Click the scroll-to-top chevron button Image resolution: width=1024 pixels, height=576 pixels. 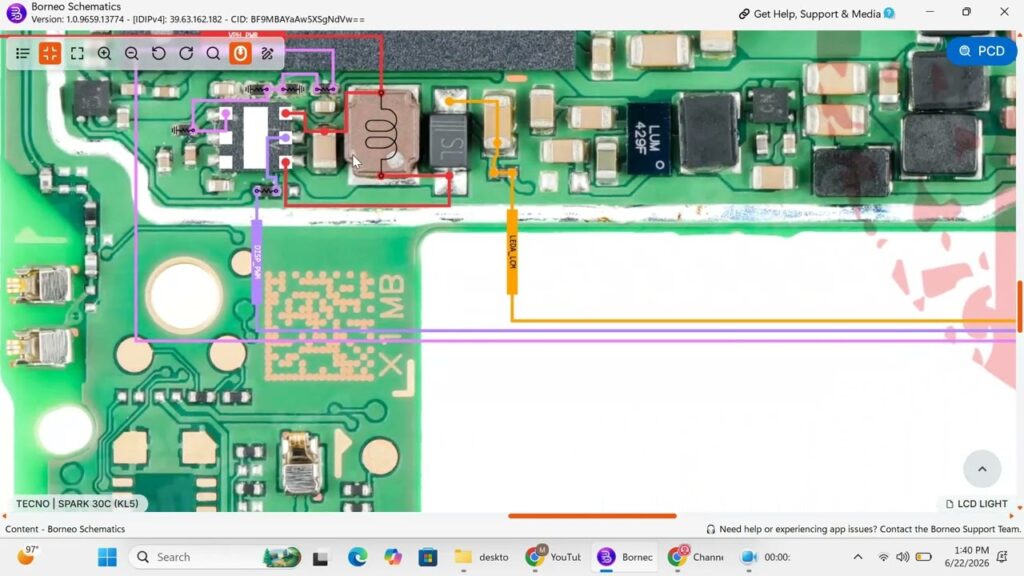[982, 468]
